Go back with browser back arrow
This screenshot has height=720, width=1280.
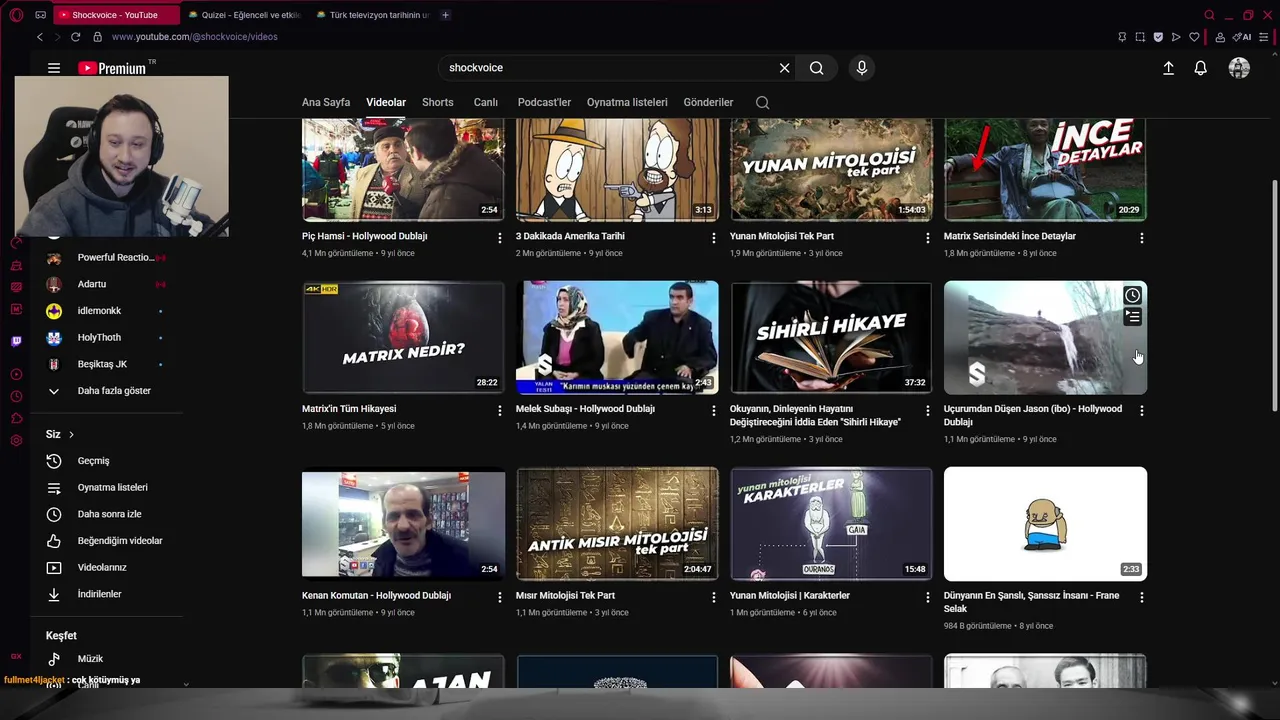point(39,37)
